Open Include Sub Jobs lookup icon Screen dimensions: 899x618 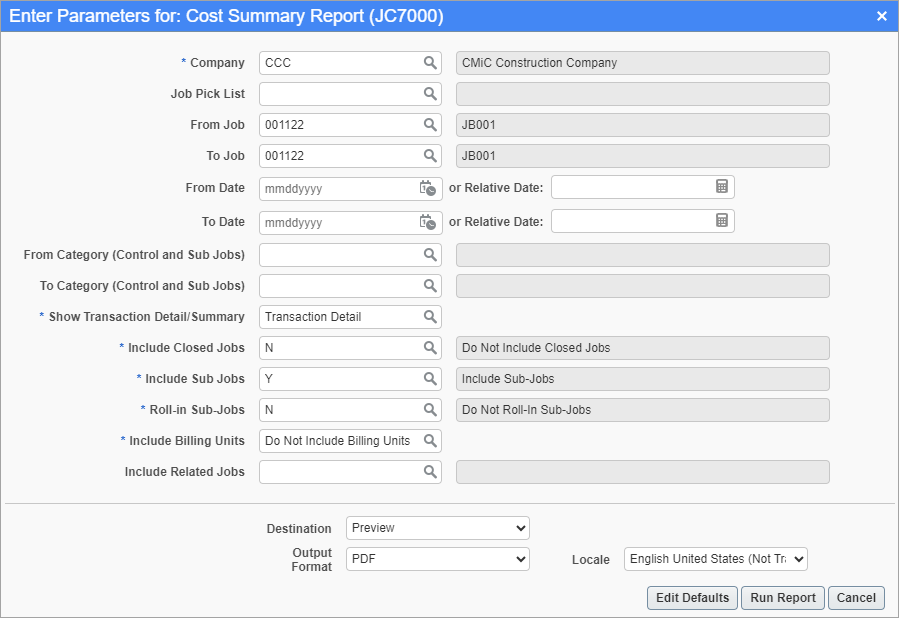[x=430, y=378]
